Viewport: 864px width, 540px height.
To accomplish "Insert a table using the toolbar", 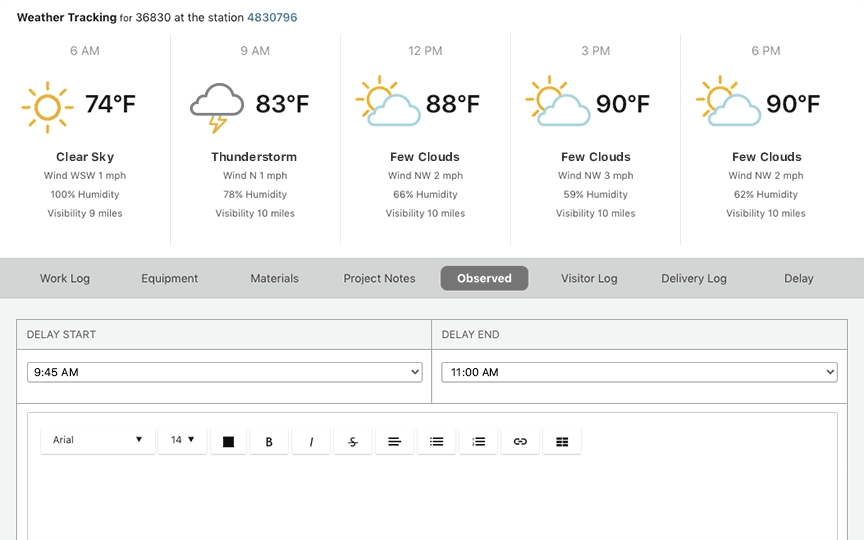I will click(x=562, y=441).
